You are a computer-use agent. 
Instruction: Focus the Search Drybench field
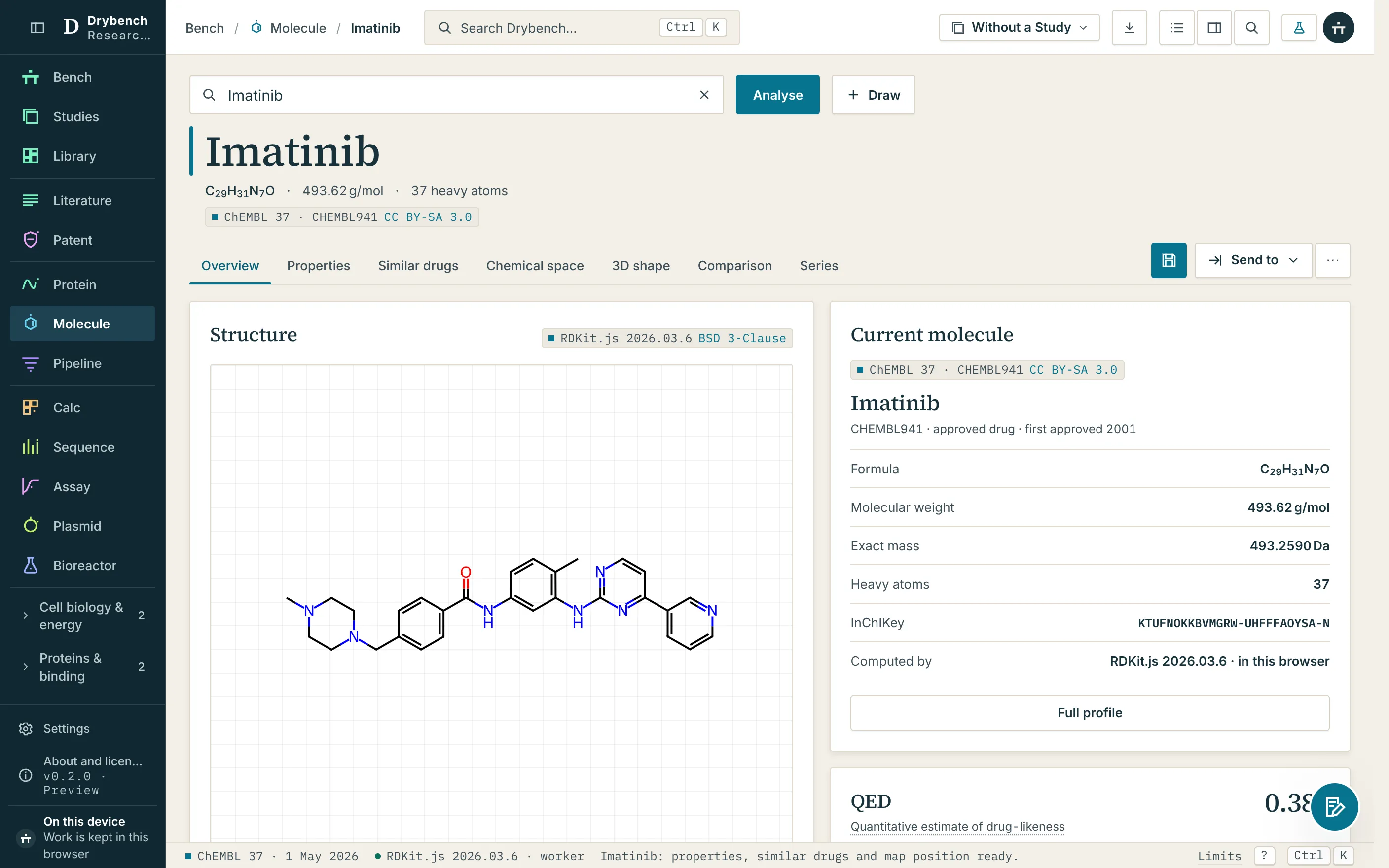(x=582, y=28)
